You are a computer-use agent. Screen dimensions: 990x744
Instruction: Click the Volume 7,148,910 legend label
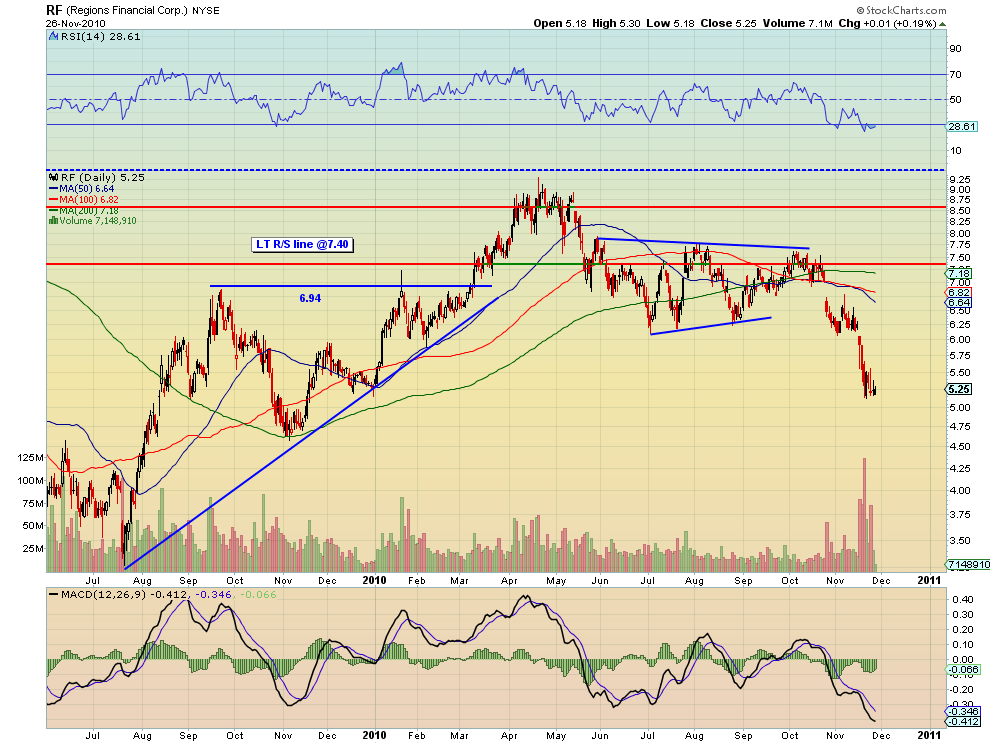point(98,220)
